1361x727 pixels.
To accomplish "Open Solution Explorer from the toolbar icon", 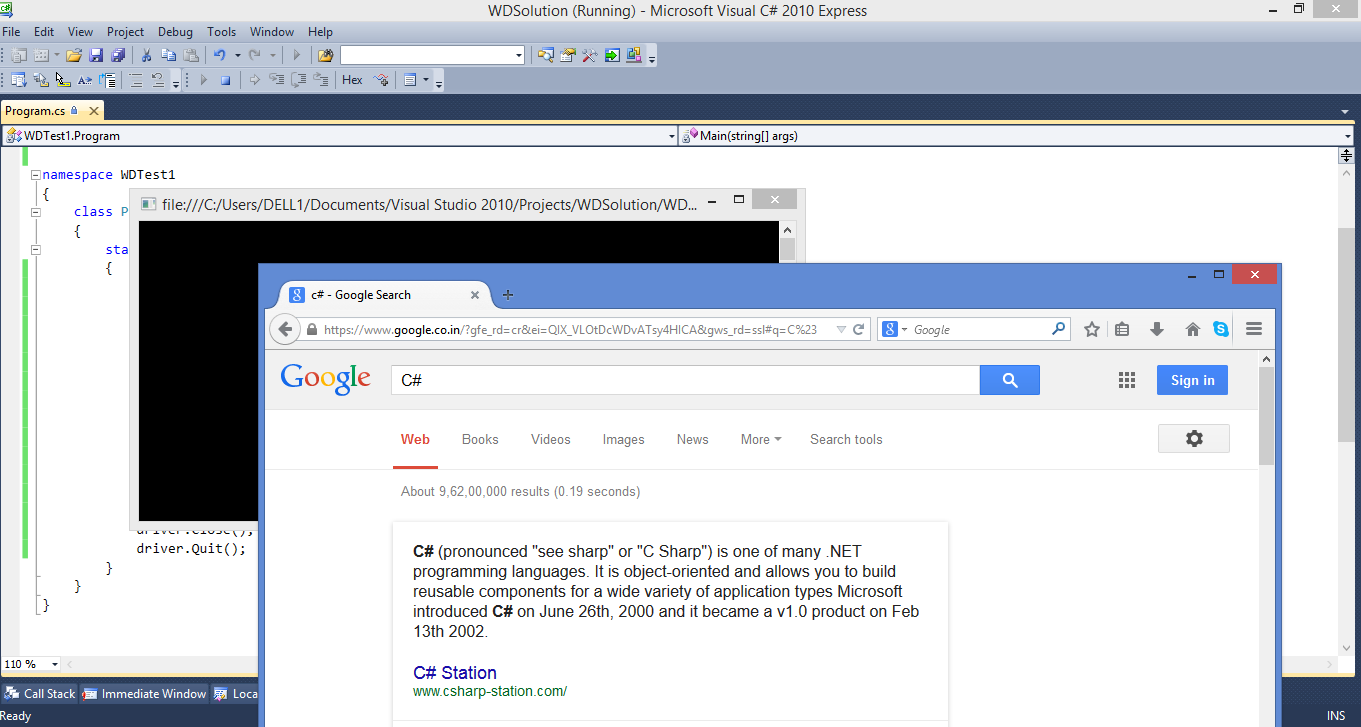I will click(x=545, y=55).
